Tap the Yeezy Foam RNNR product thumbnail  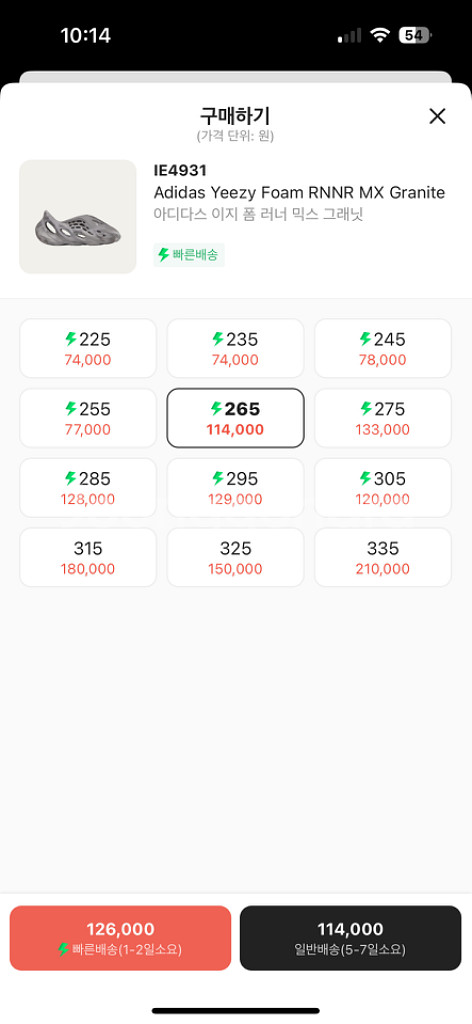pyautogui.click(x=78, y=217)
